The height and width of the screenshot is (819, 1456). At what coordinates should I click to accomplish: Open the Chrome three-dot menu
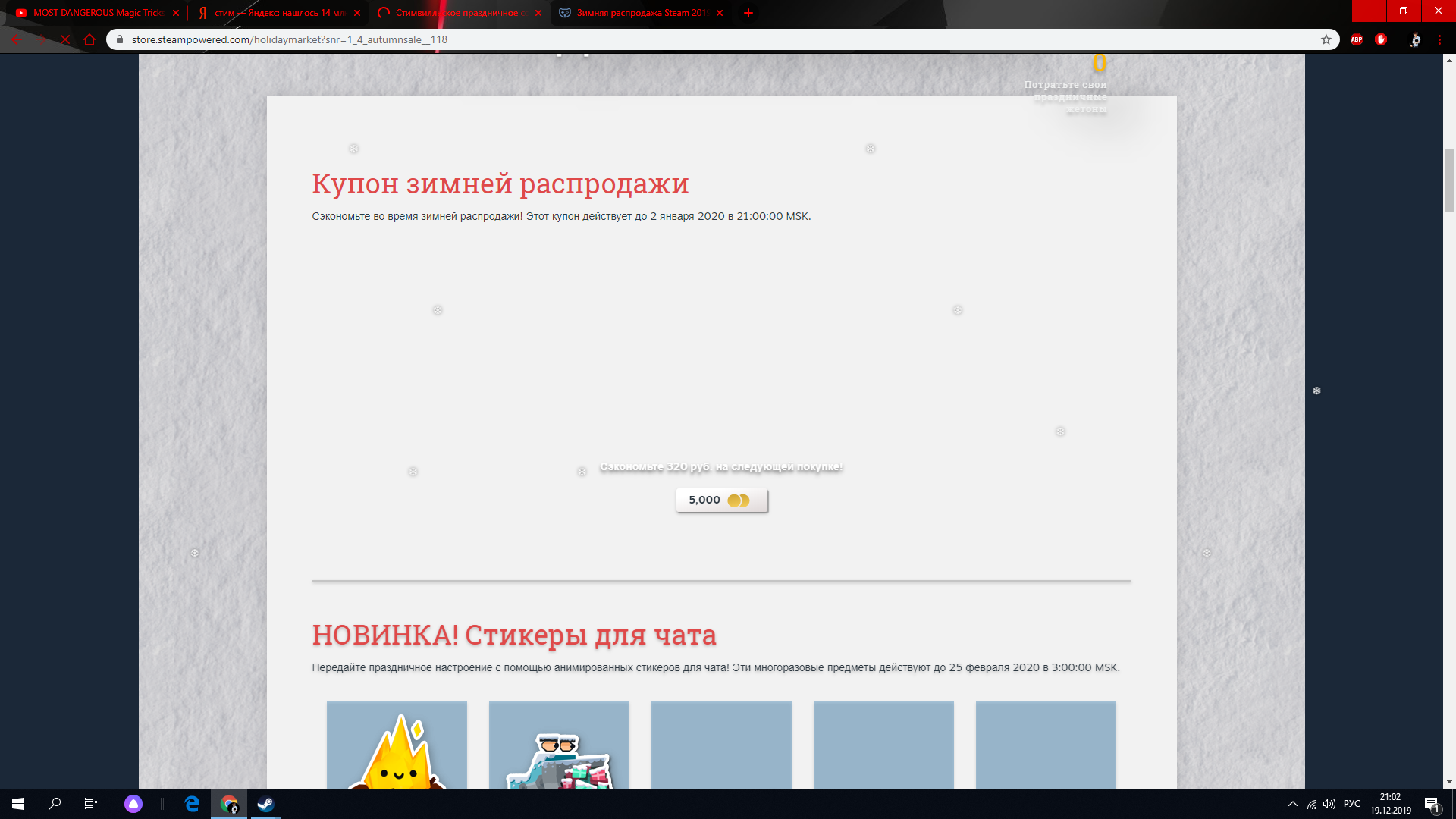point(1439,39)
